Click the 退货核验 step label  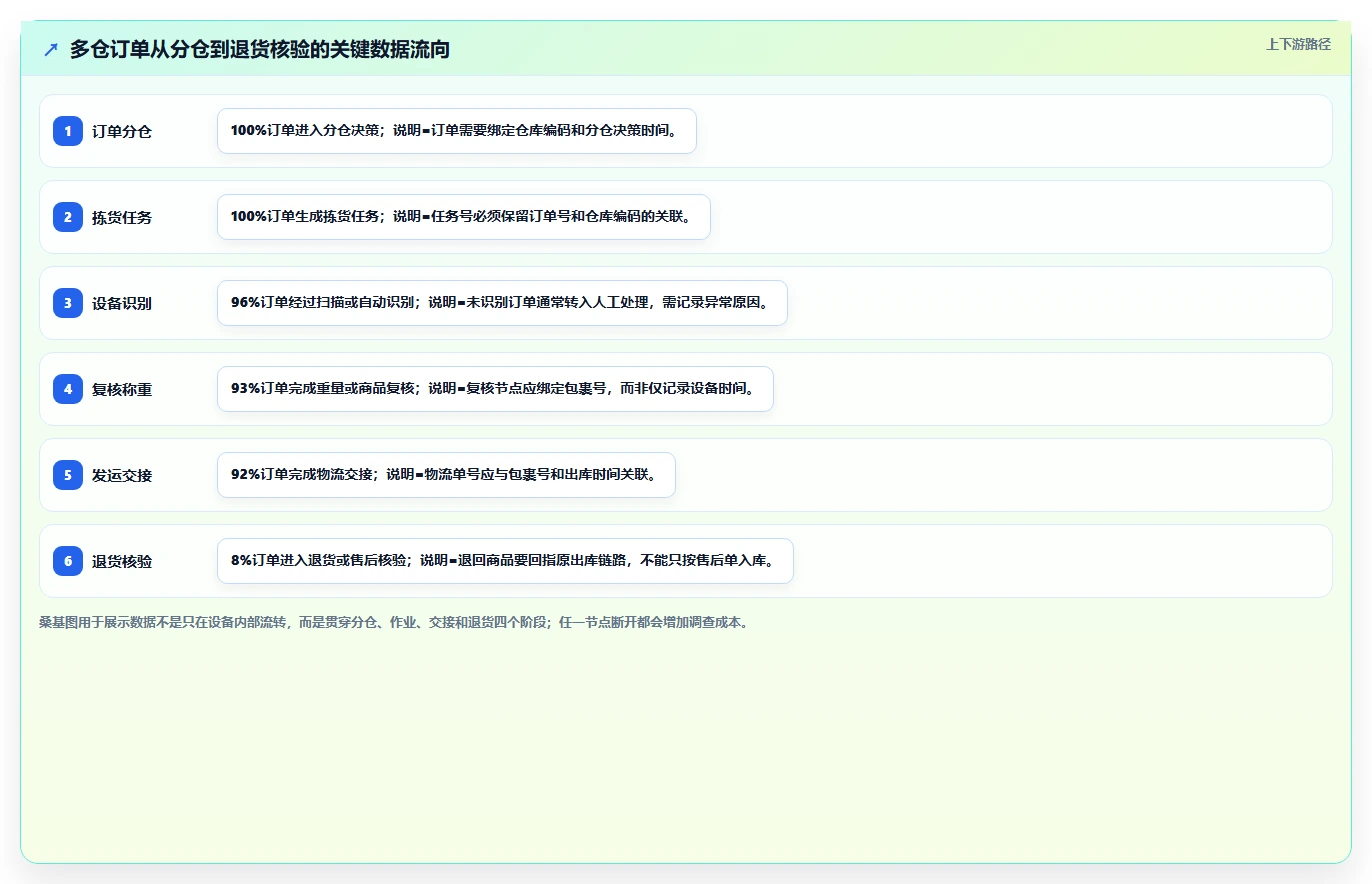122,561
